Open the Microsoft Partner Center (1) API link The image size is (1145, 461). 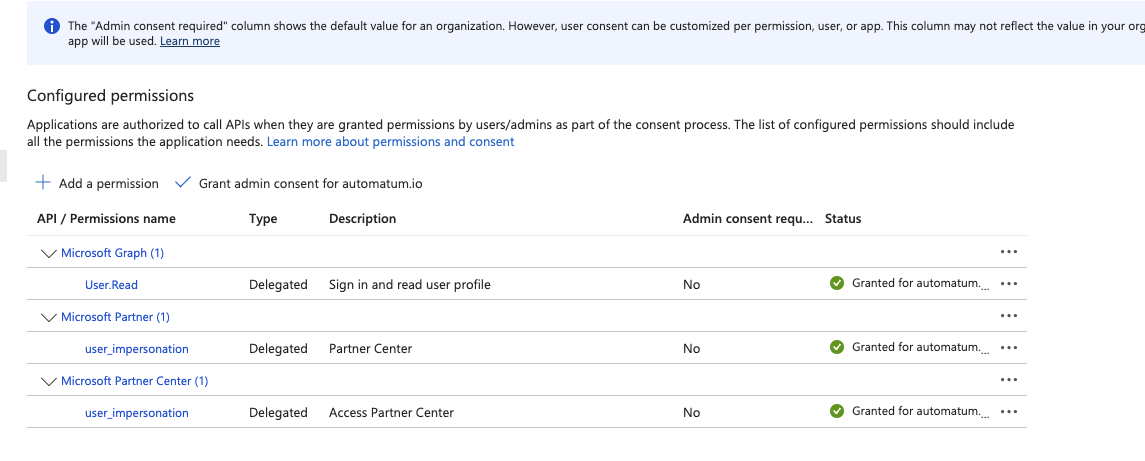(134, 381)
